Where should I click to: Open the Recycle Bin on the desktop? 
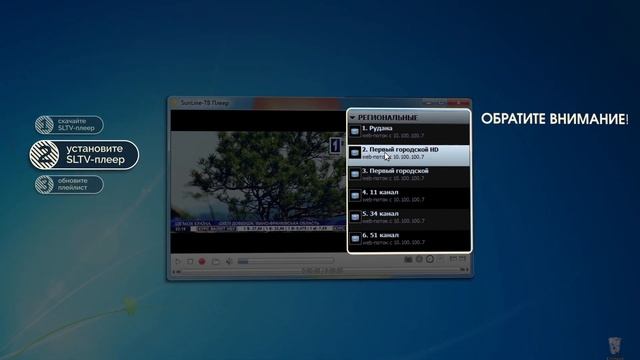[615, 347]
